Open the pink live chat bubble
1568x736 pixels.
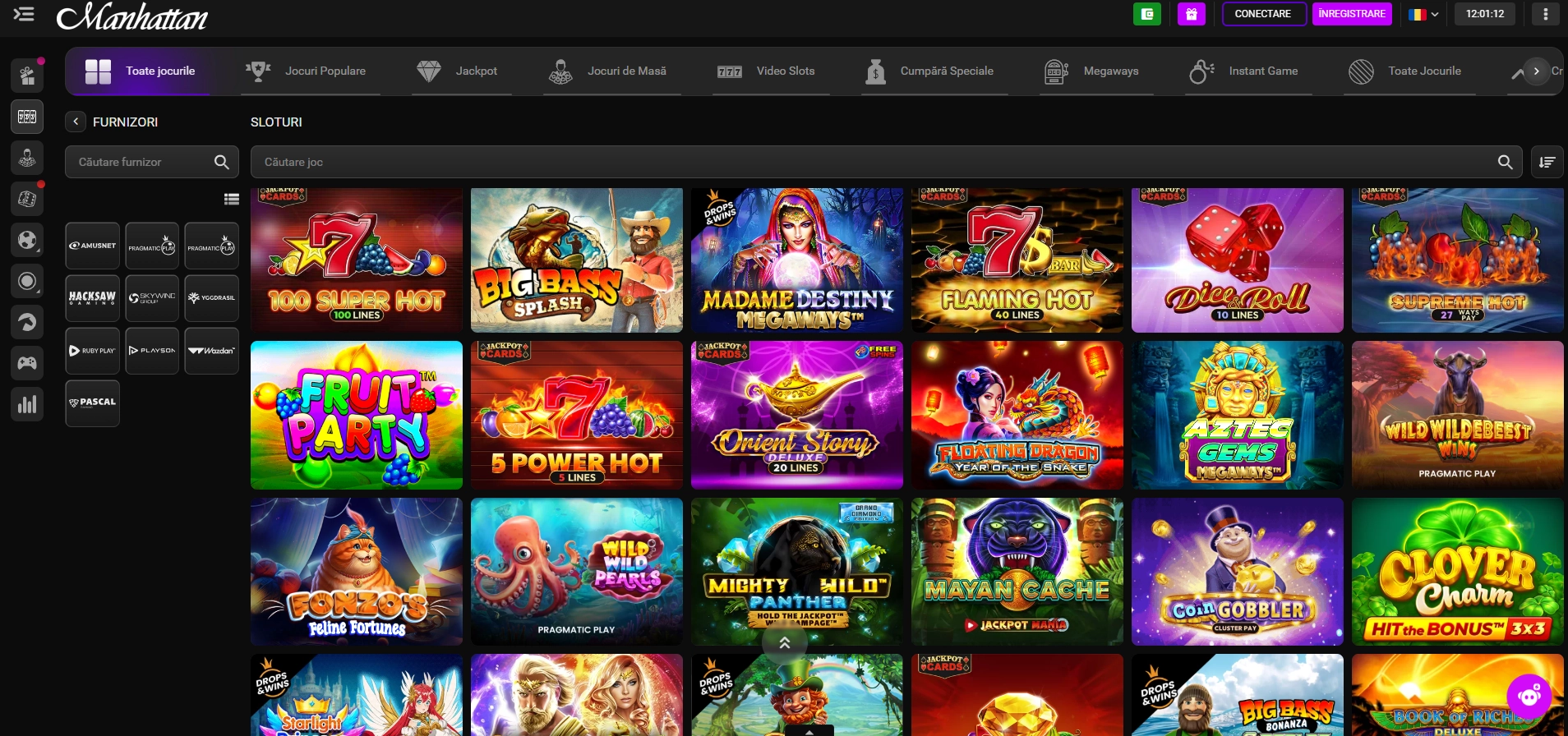click(1529, 697)
